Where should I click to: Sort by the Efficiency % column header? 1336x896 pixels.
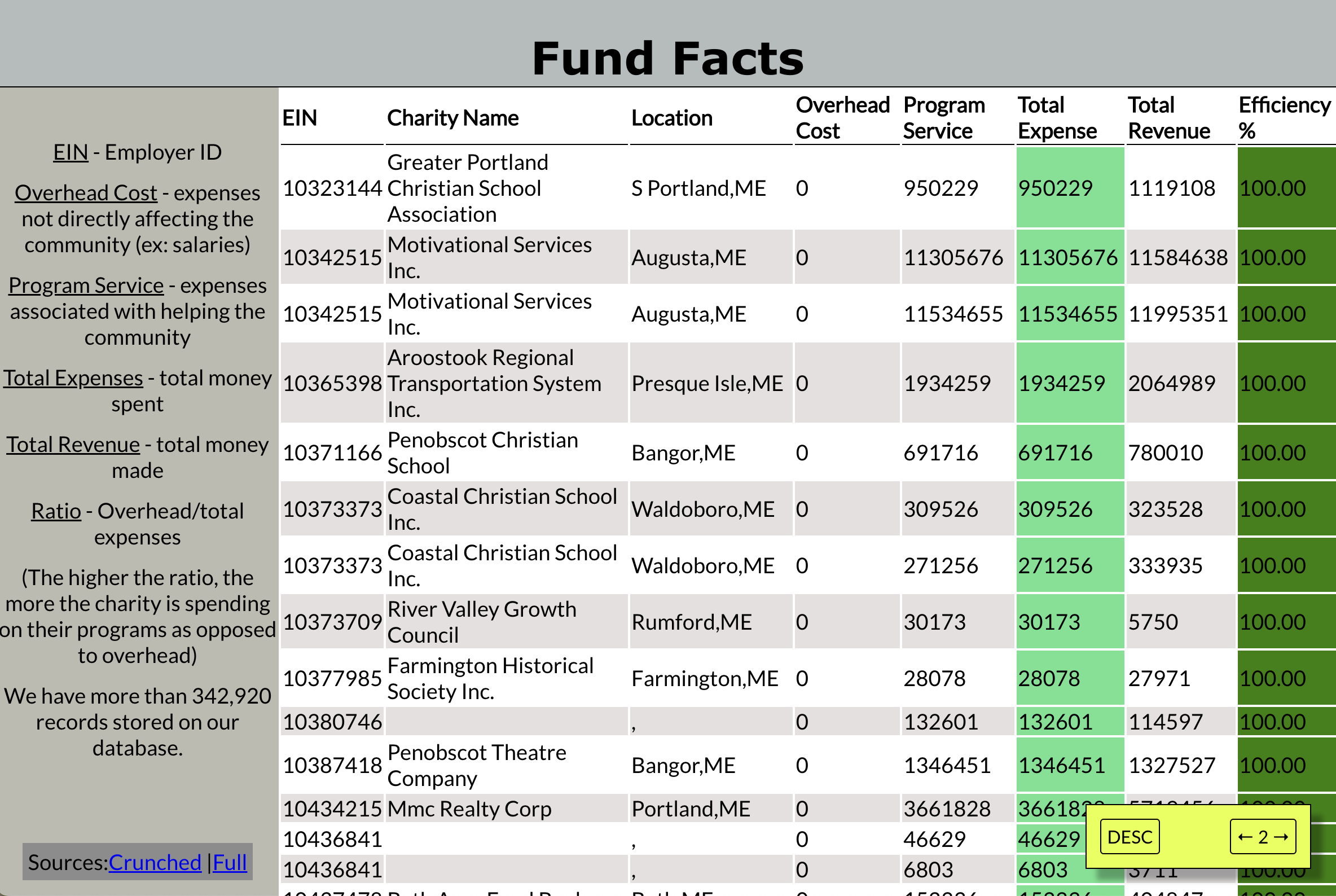(x=1284, y=117)
